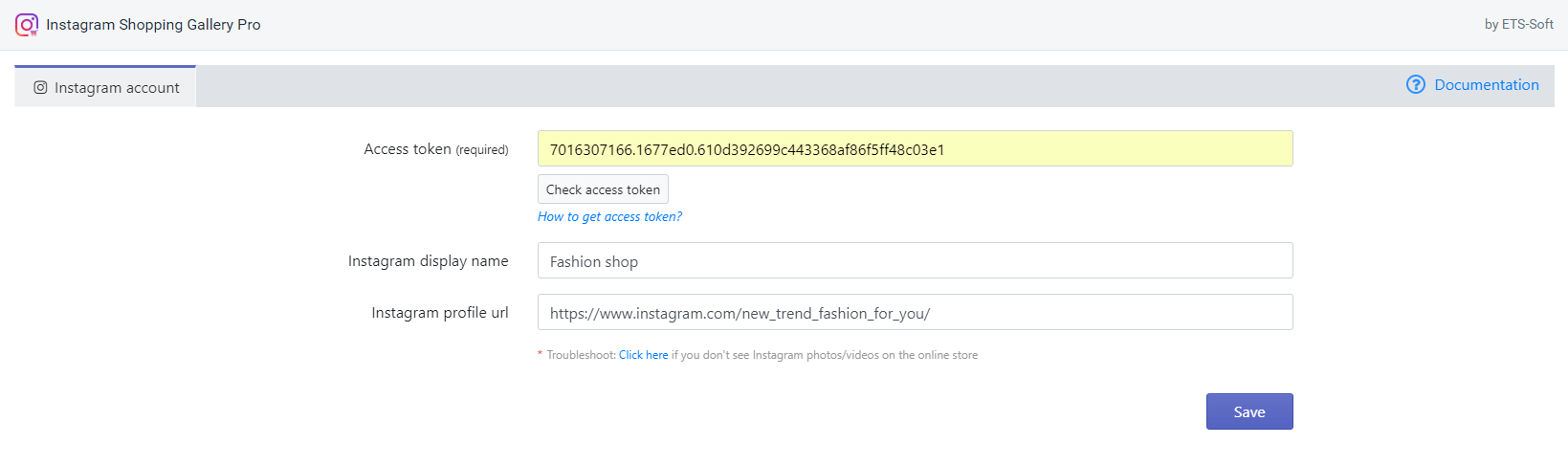
Task: Focus the Instagram display name field
Action: tap(915, 260)
